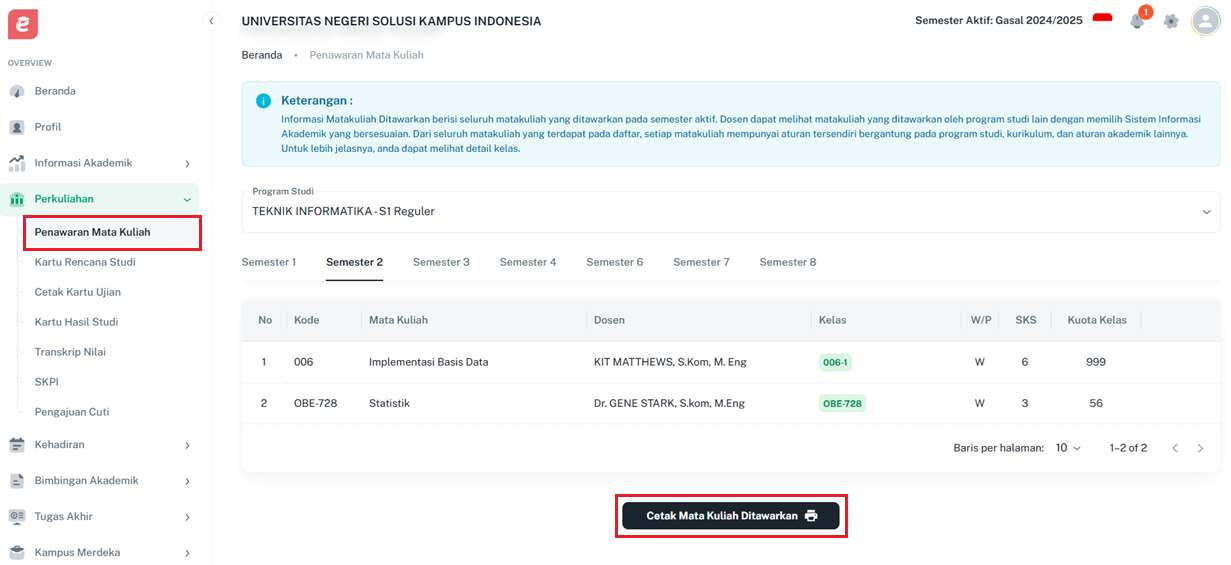Open notifications bell icon
Viewport: 1231px width, 565px height.
(1137, 21)
